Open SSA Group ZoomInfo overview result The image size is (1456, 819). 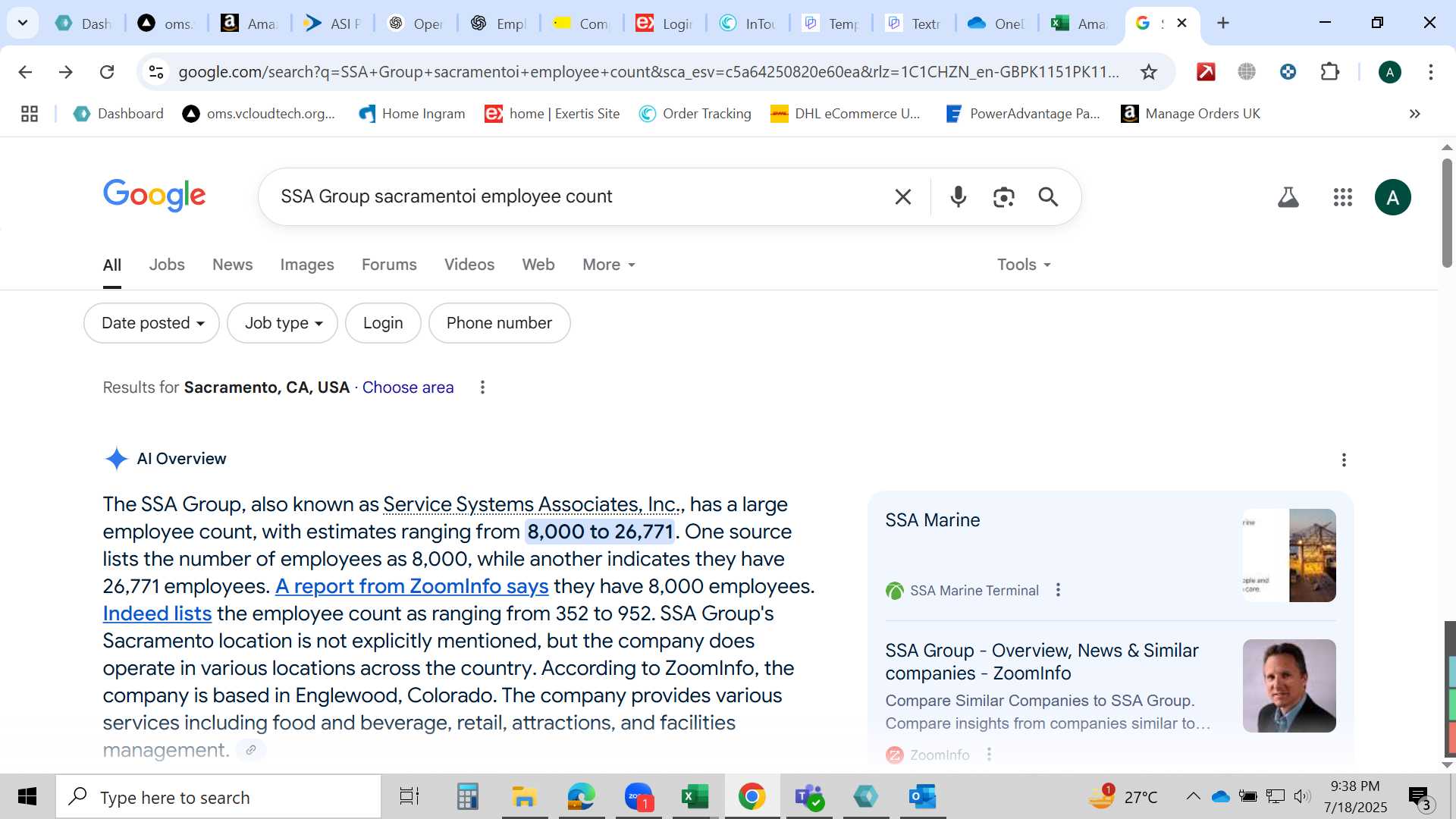(1041, 662)
